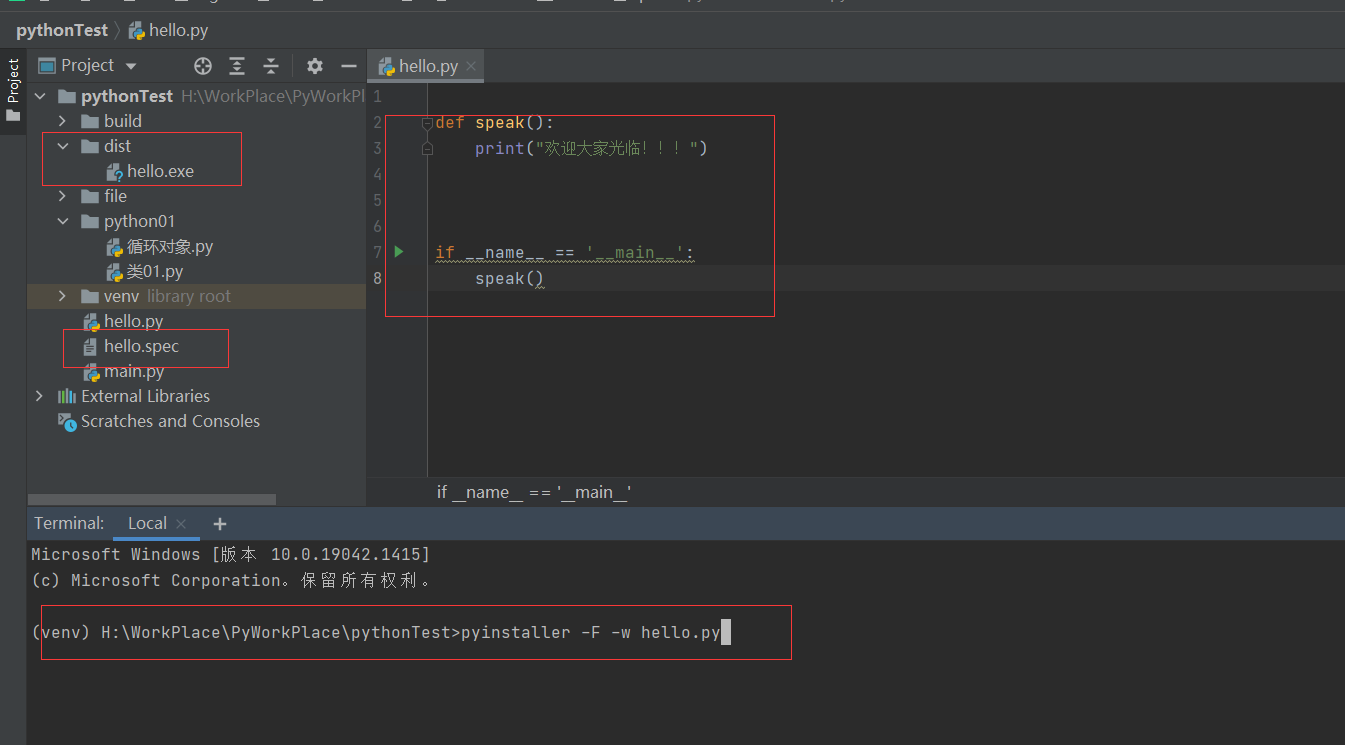Expand the venv library root node

point(62,296)
